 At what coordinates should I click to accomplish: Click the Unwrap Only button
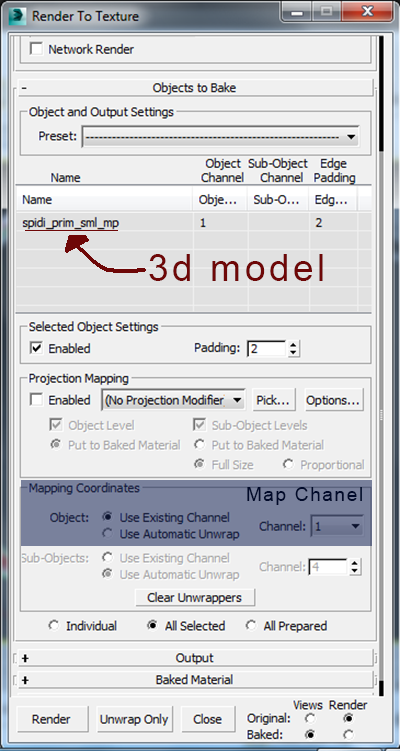click(134, 719)
